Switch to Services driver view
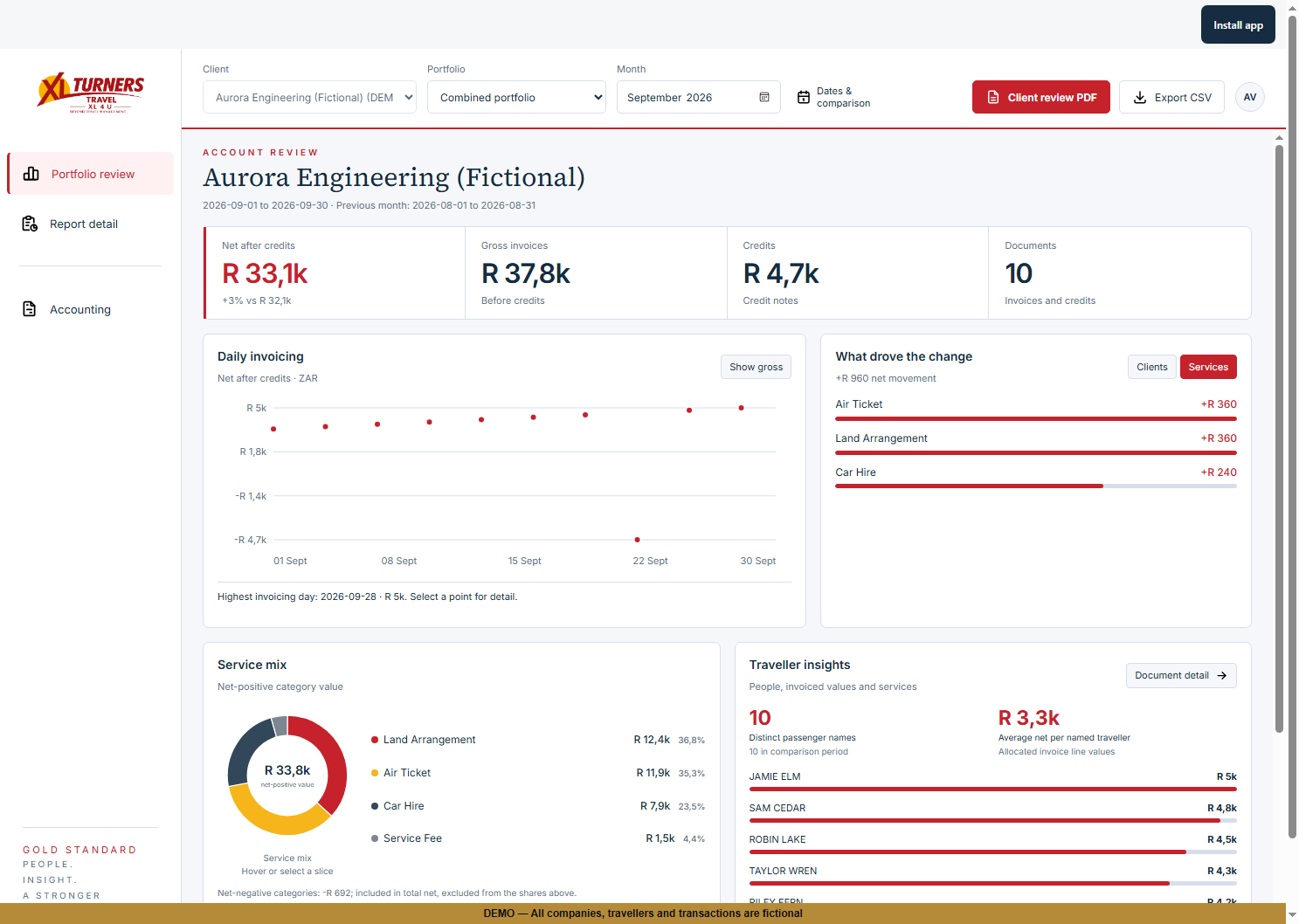1299x924 pixels. pos(1208,367)
